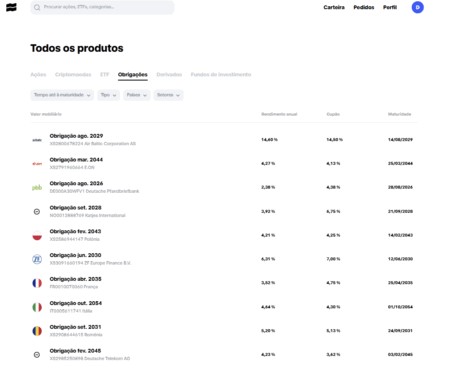Viewport: 463px width, 368px height.
Task: Click the blue user avatar icon
Action: pos(418,7)
